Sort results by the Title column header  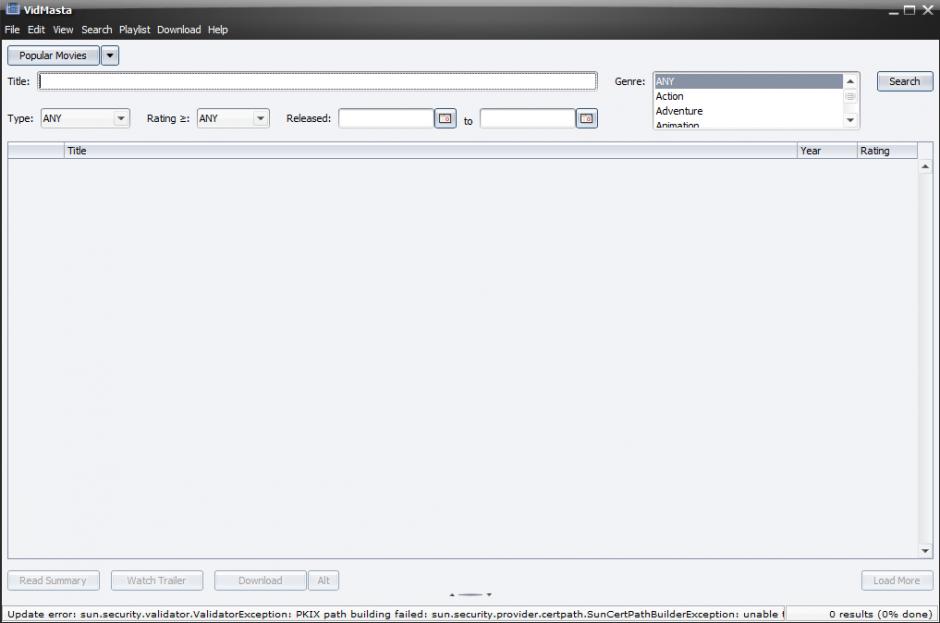(x=430, y=151)
